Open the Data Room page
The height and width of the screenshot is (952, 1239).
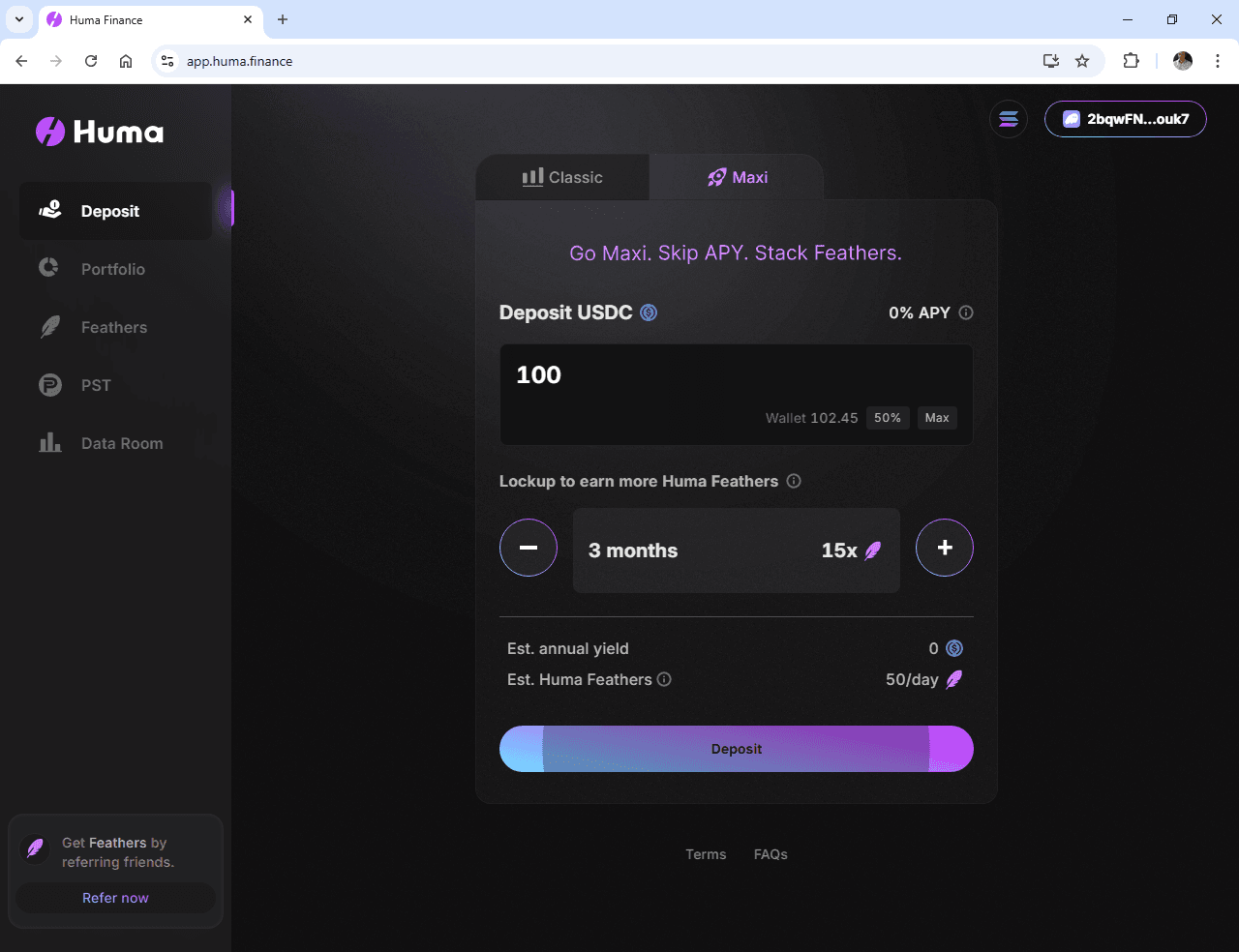point(122,443)
